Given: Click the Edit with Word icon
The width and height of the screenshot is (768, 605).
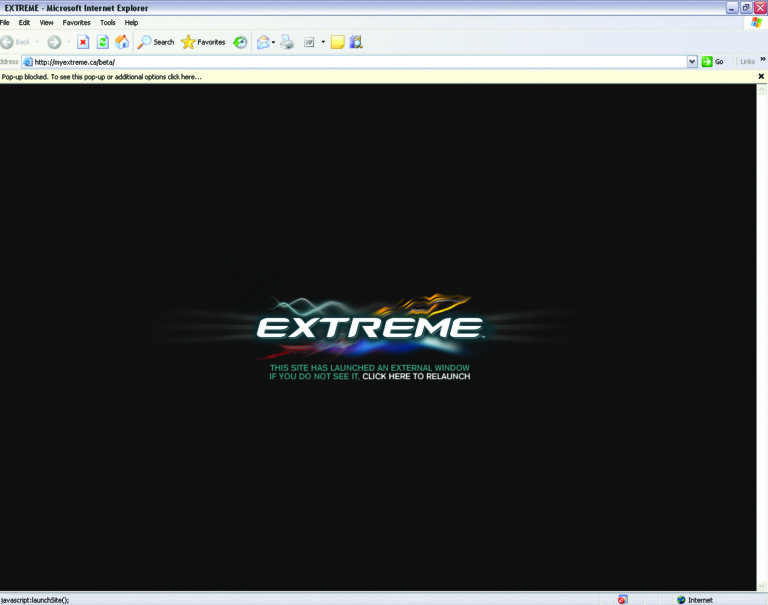Looking at the screenshot, I should 309,42.
